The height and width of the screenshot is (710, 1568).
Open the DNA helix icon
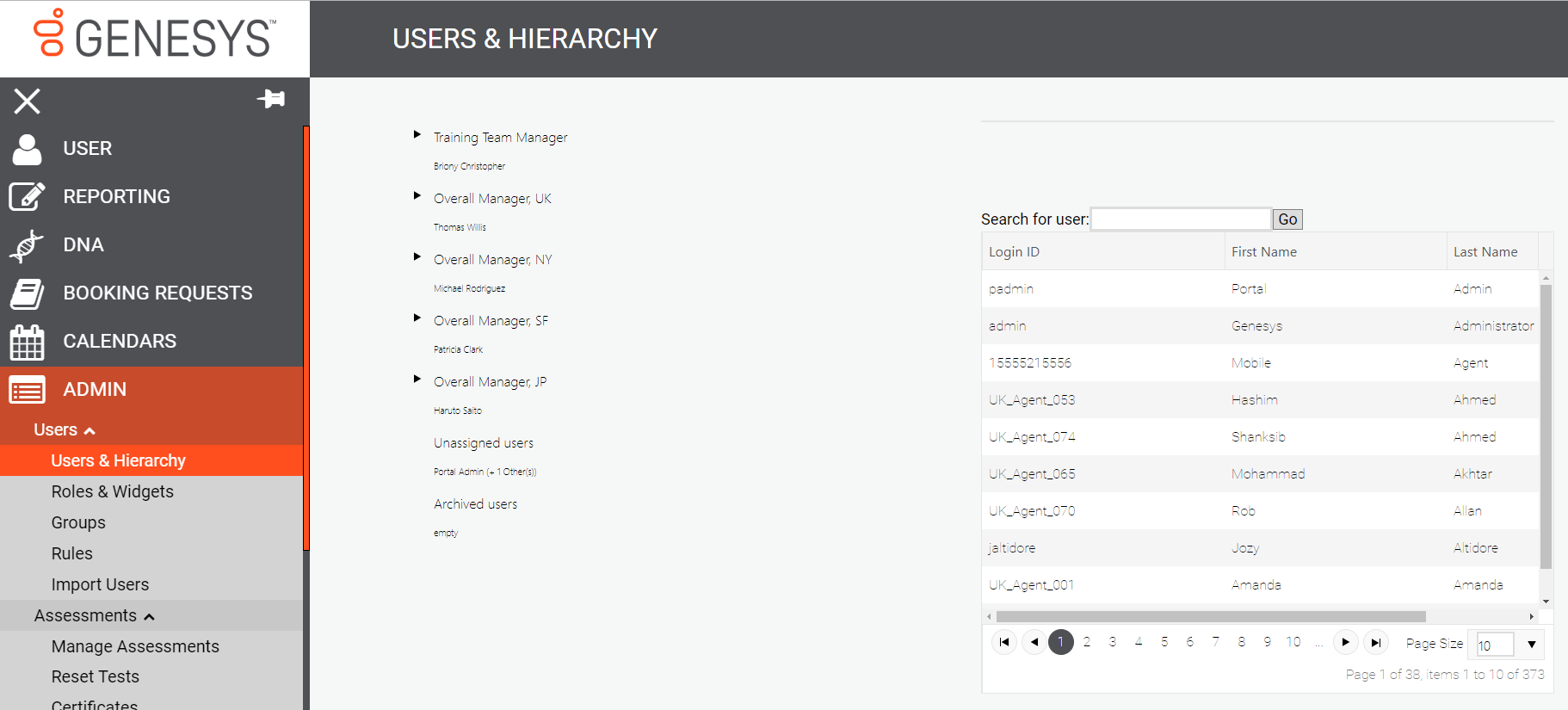pos(27,245)
